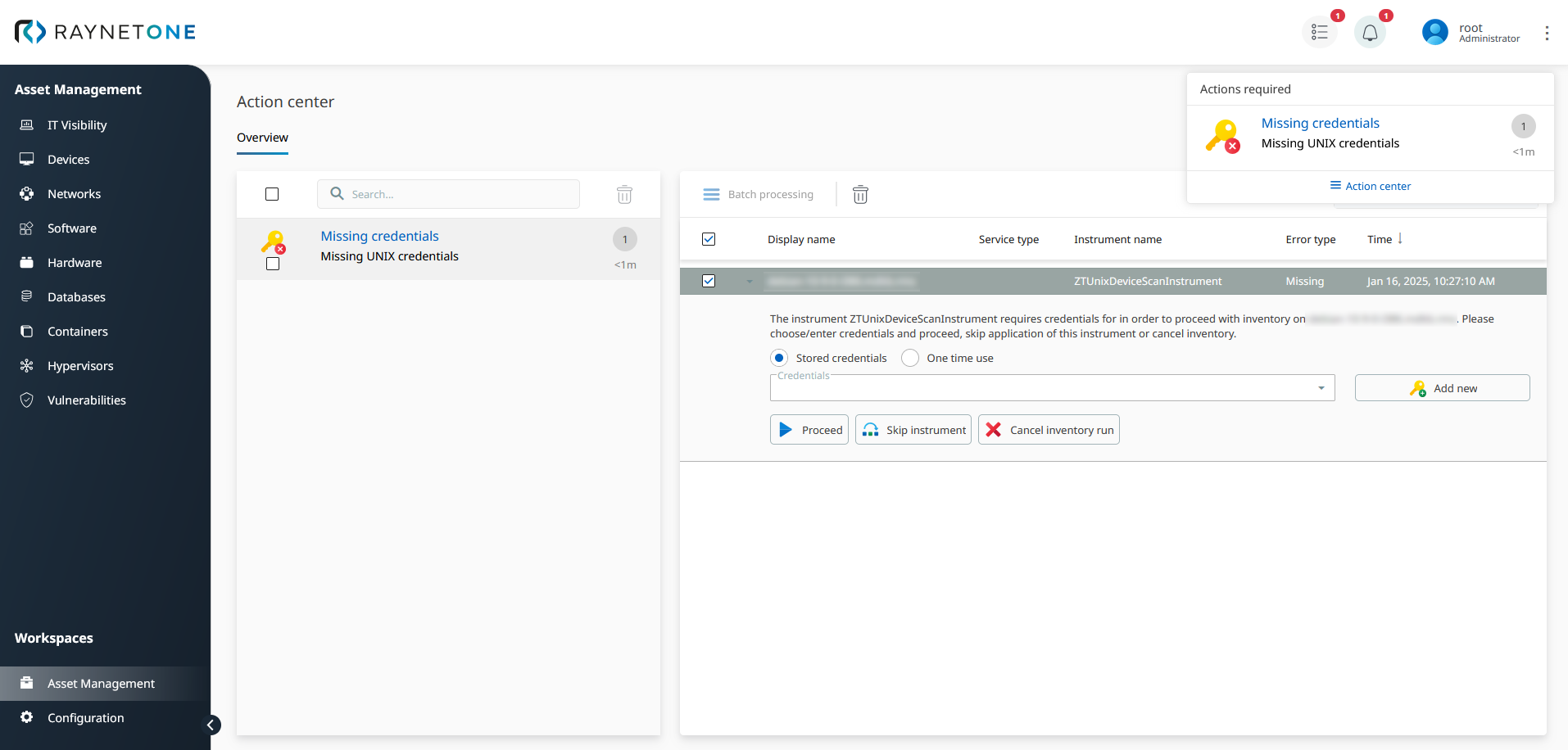Click the root user avatar icon
Viewport: 1568px width, 750px height.
[x=1434, y=33]
